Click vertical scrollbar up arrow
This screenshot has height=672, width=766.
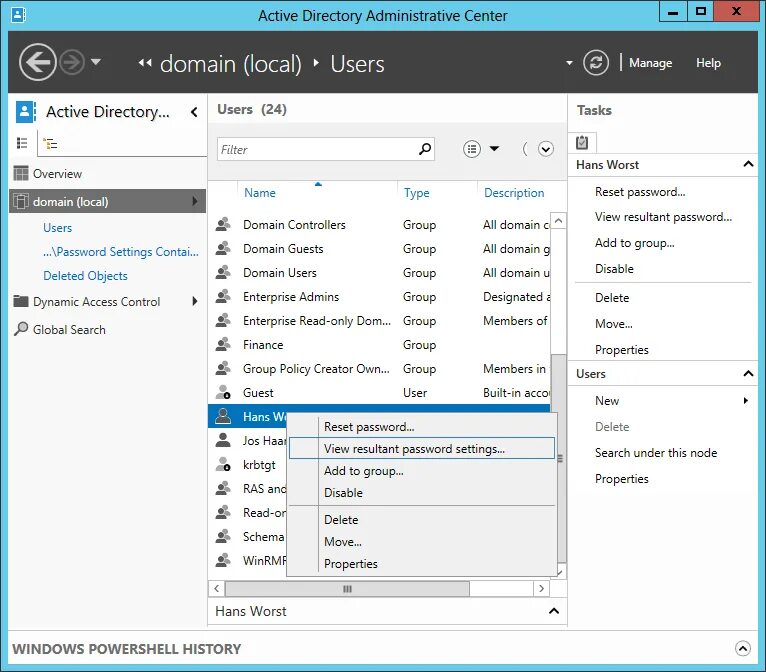558,221
